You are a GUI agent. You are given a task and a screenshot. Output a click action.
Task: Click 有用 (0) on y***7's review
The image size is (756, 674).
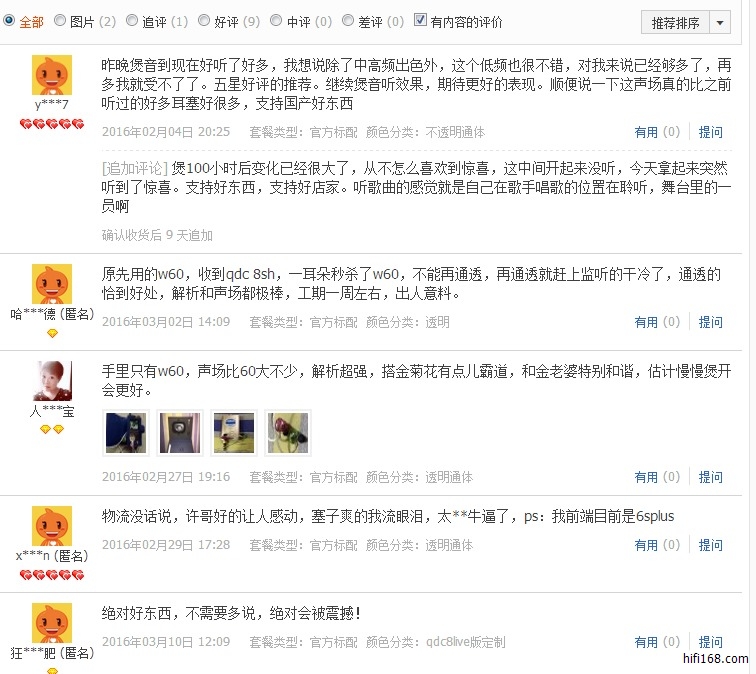pos(657,132)
